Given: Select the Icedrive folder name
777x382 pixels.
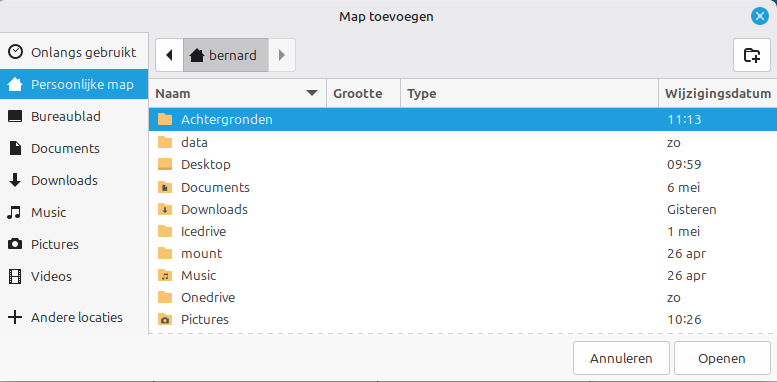Looking at the screenshot, I should pyautogui.click(x=204, y=231).
